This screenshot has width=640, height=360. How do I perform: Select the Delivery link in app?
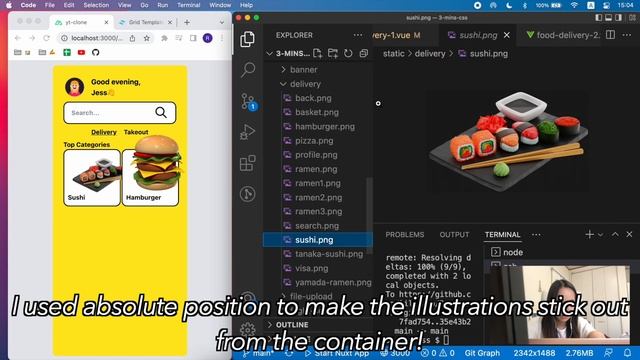[x=104, y=132]
